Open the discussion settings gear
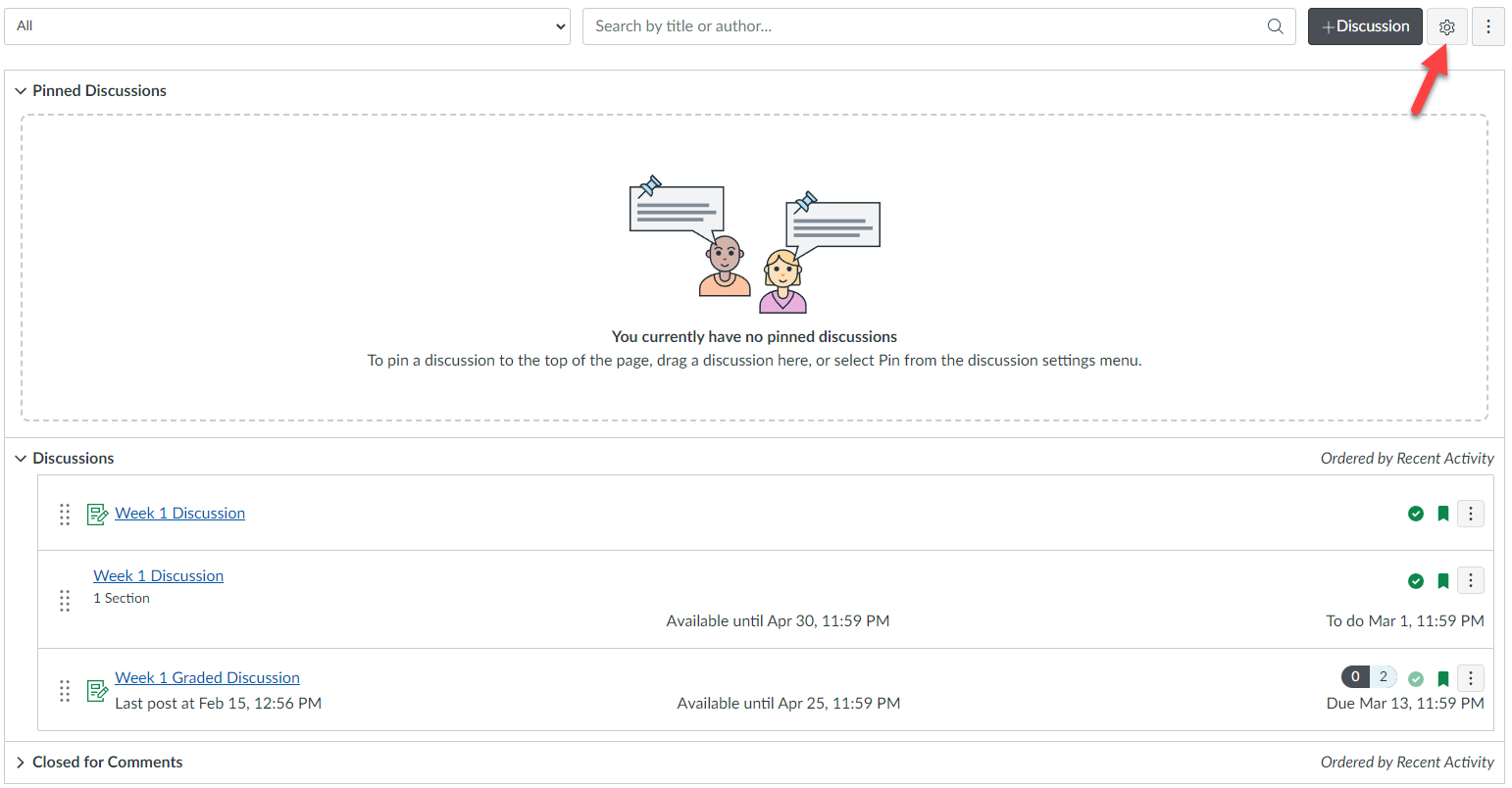This screenshot has height=788, width=1512. (1446, 26)
